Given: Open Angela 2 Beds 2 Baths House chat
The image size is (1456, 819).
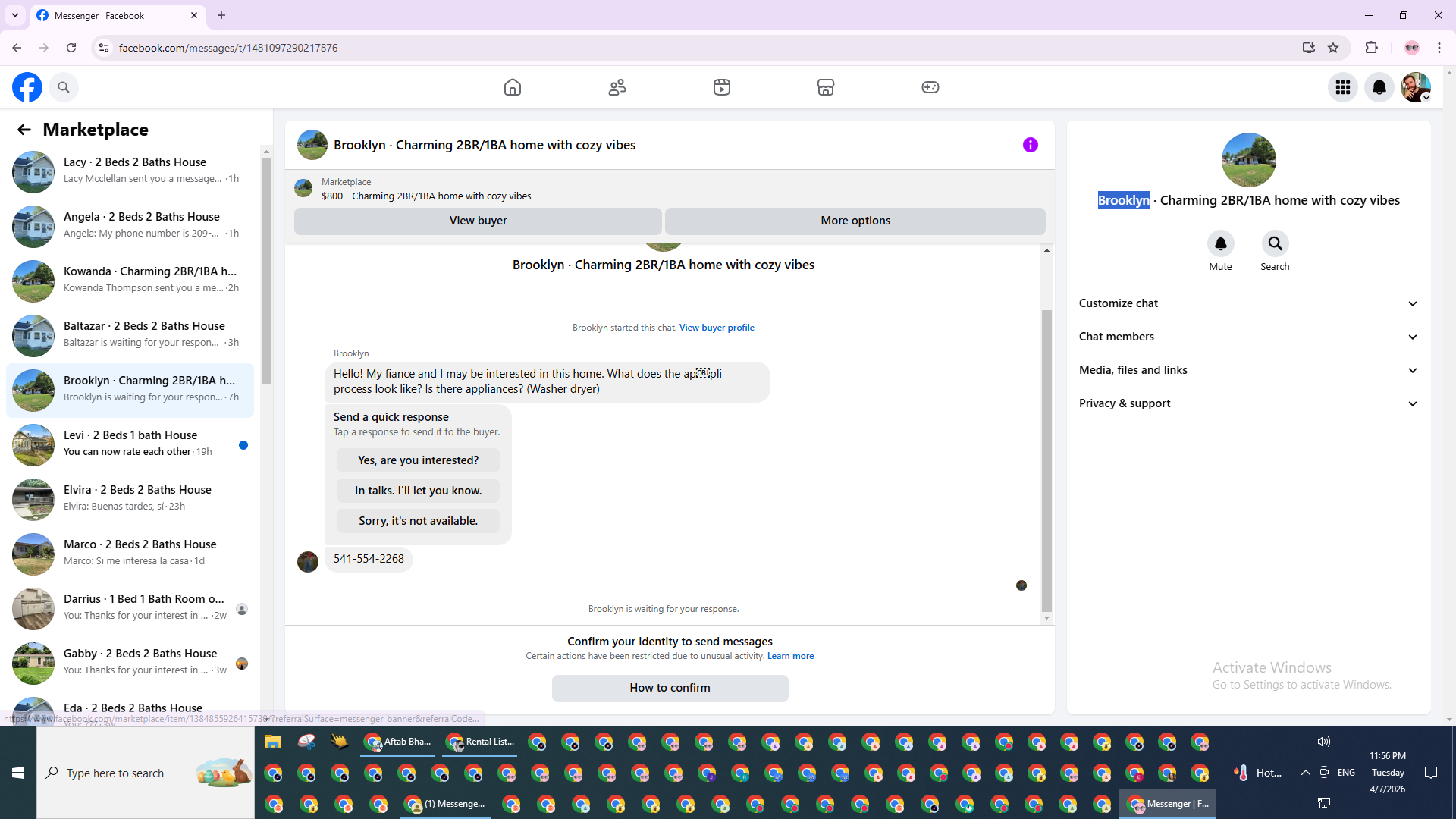Looking at the screenshot, I should click(130, 226).
